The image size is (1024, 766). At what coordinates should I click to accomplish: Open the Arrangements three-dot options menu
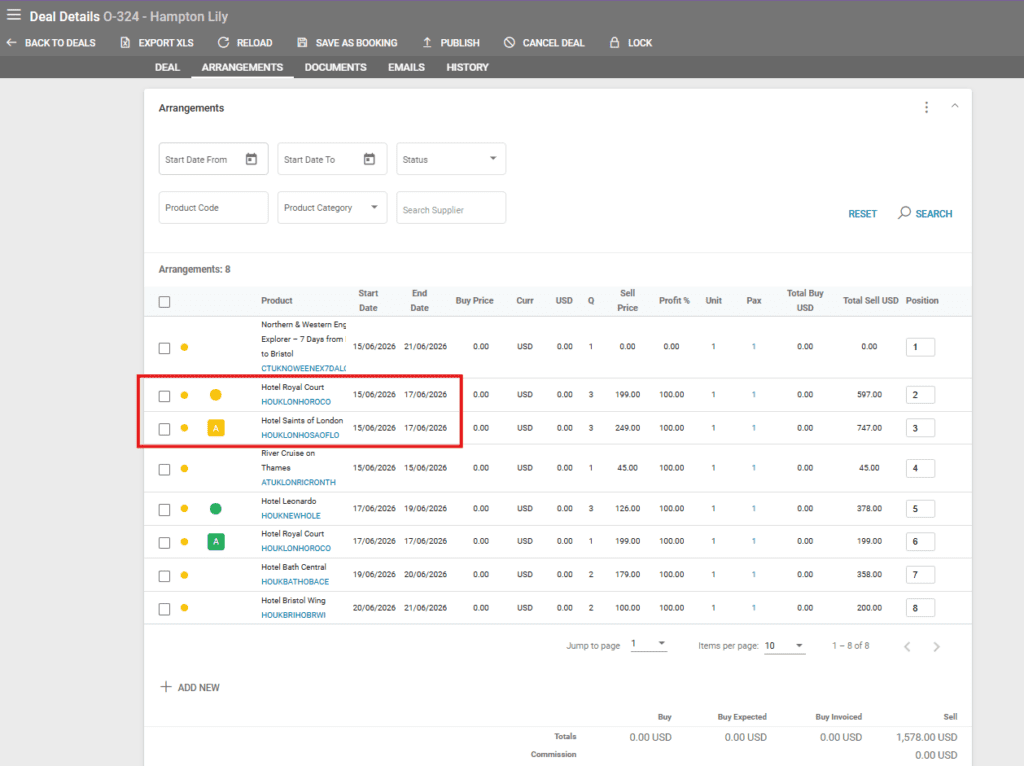926,107
